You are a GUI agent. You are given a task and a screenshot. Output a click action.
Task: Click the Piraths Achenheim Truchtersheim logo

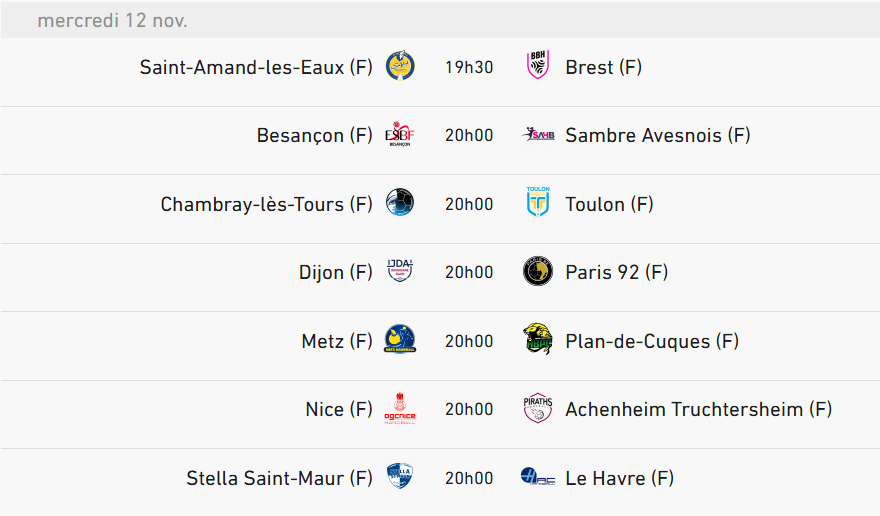point(538,408)
